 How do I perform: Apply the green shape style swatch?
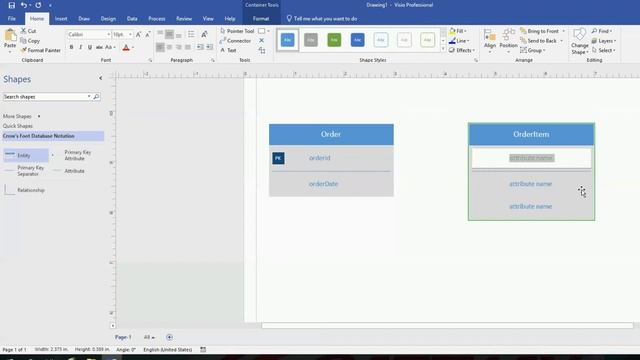click(x=334, y=40)
